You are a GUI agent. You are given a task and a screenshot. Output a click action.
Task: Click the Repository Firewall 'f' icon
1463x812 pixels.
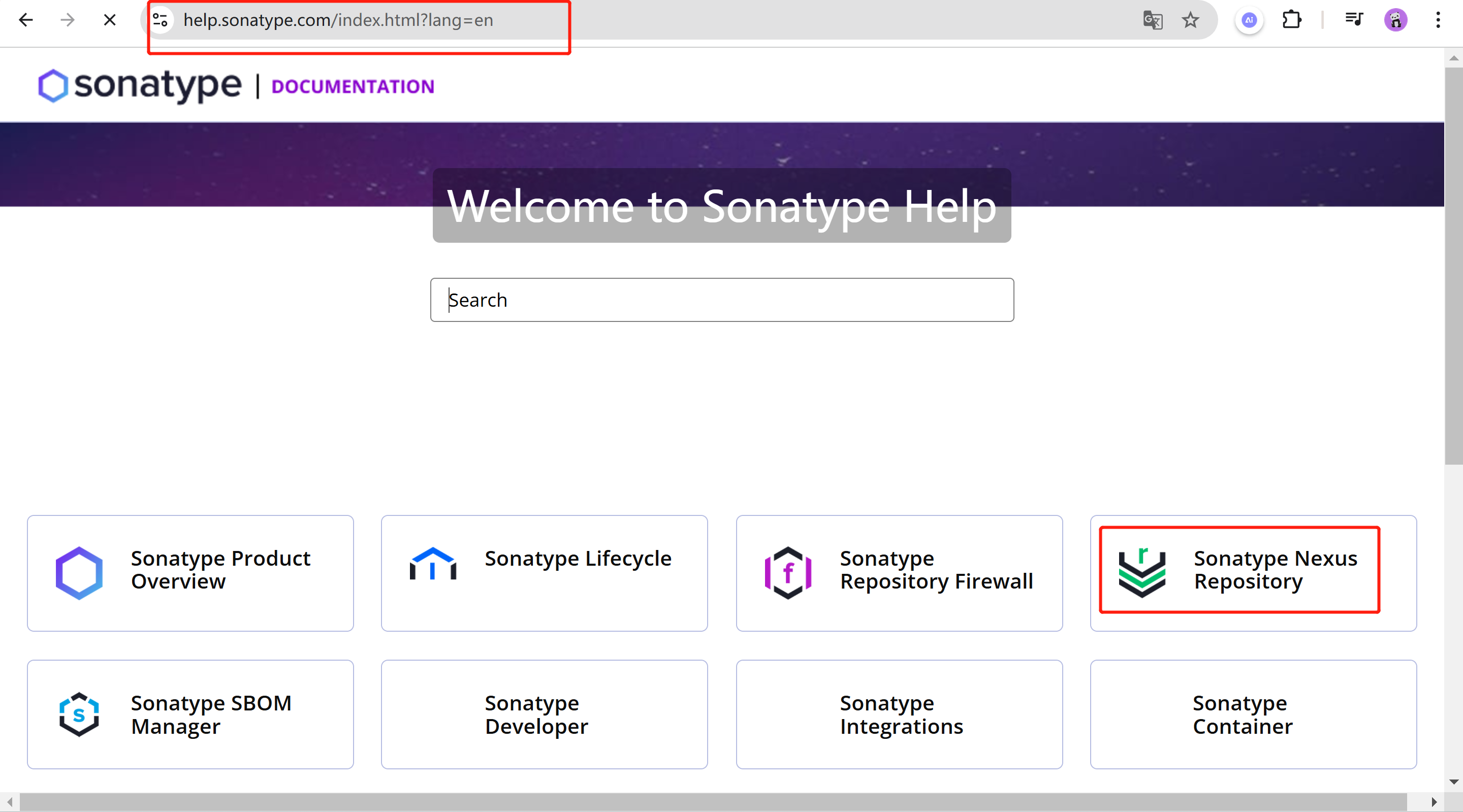click(788, 573)
